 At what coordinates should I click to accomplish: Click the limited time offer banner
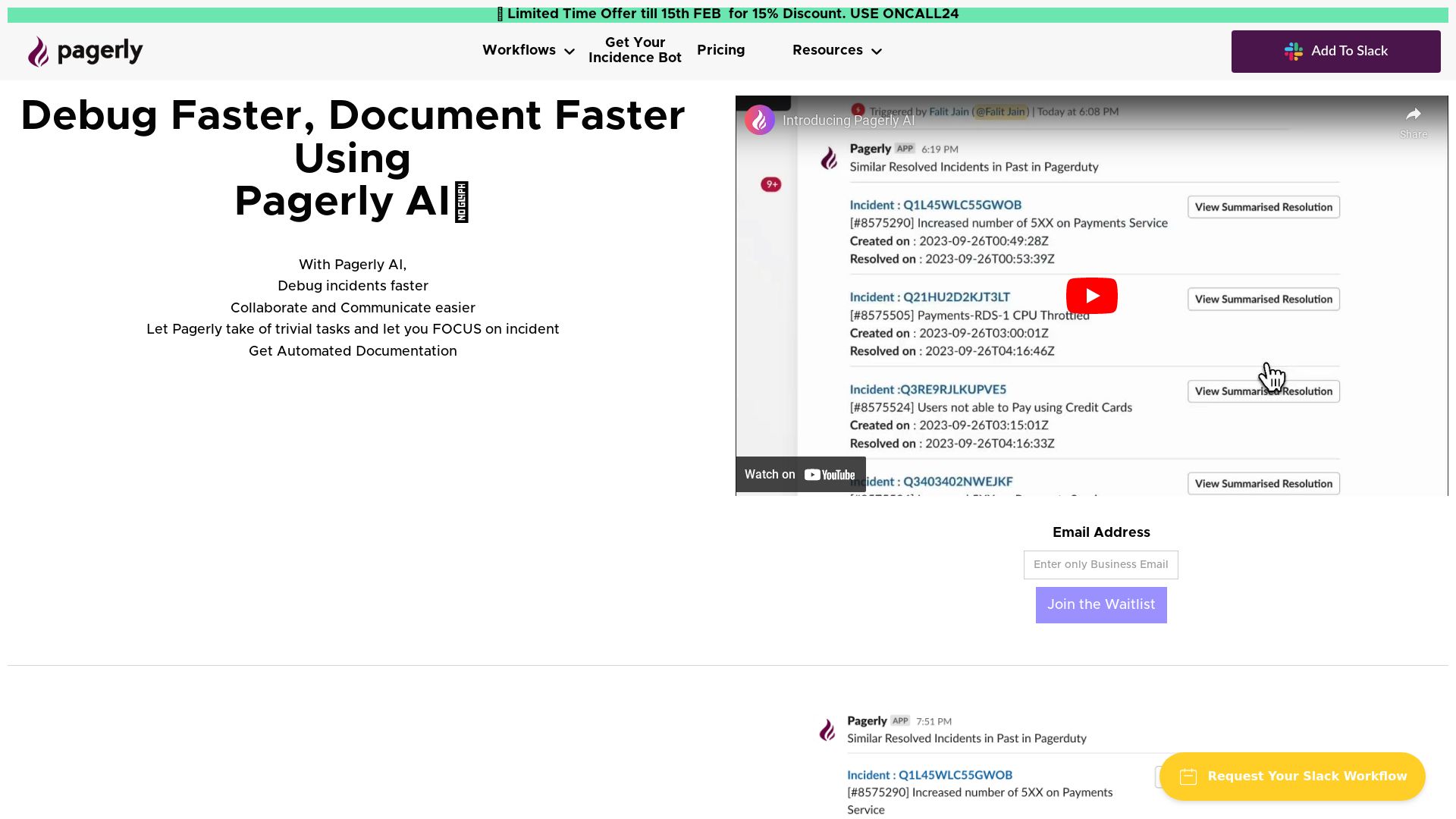pos(728,14)
